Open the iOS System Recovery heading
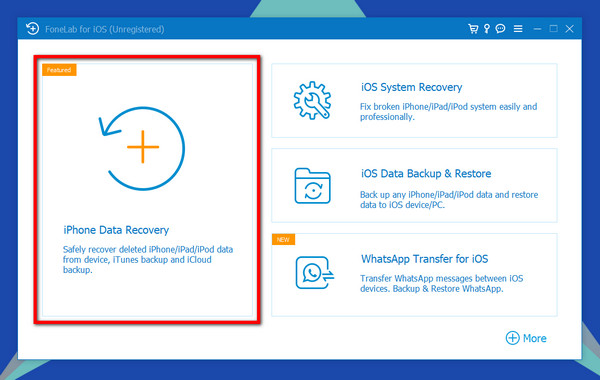This screenshot has height=380, width=600. [x=411, y=87]
